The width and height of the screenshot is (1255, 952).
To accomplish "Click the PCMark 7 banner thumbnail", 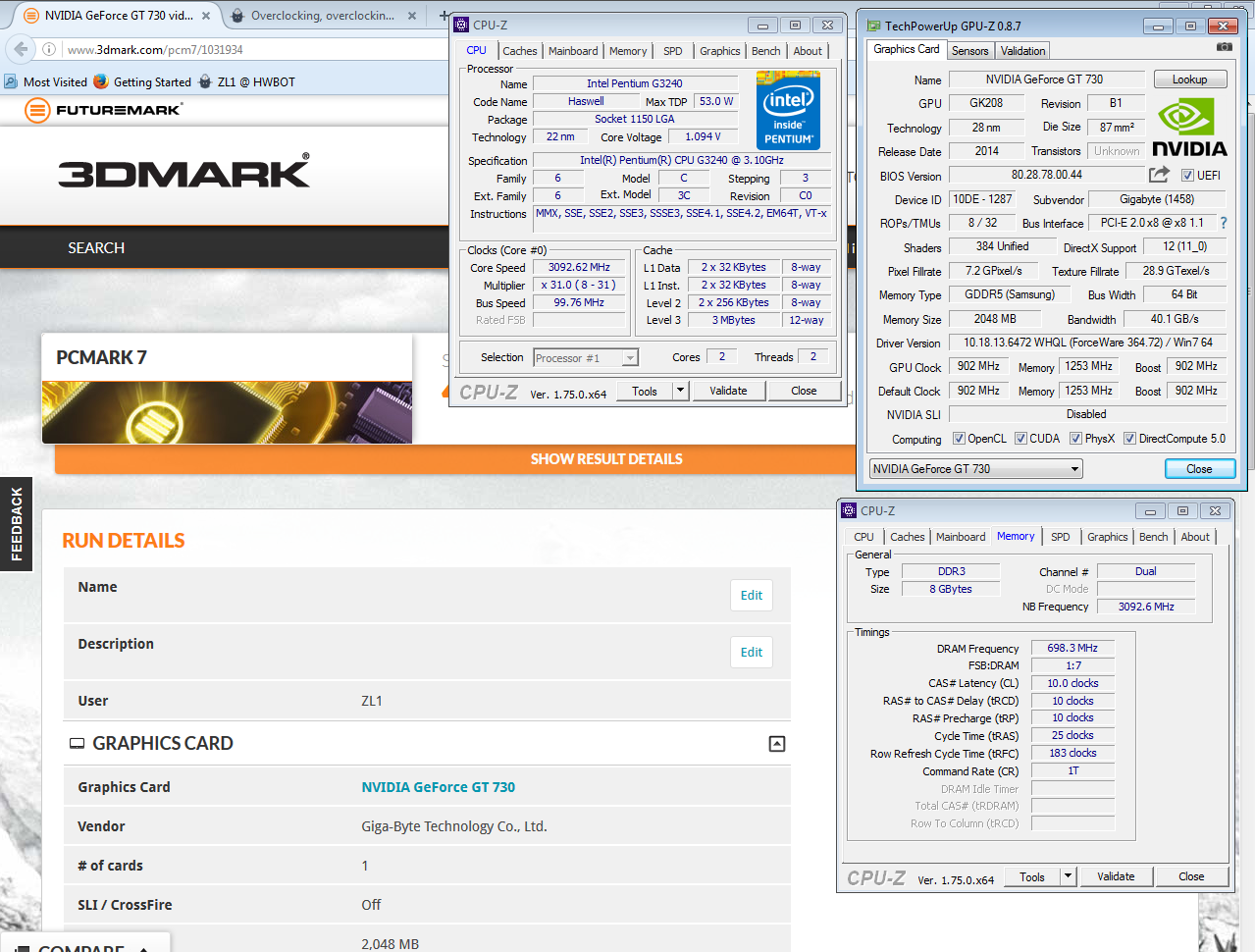I will pos(227,412).
